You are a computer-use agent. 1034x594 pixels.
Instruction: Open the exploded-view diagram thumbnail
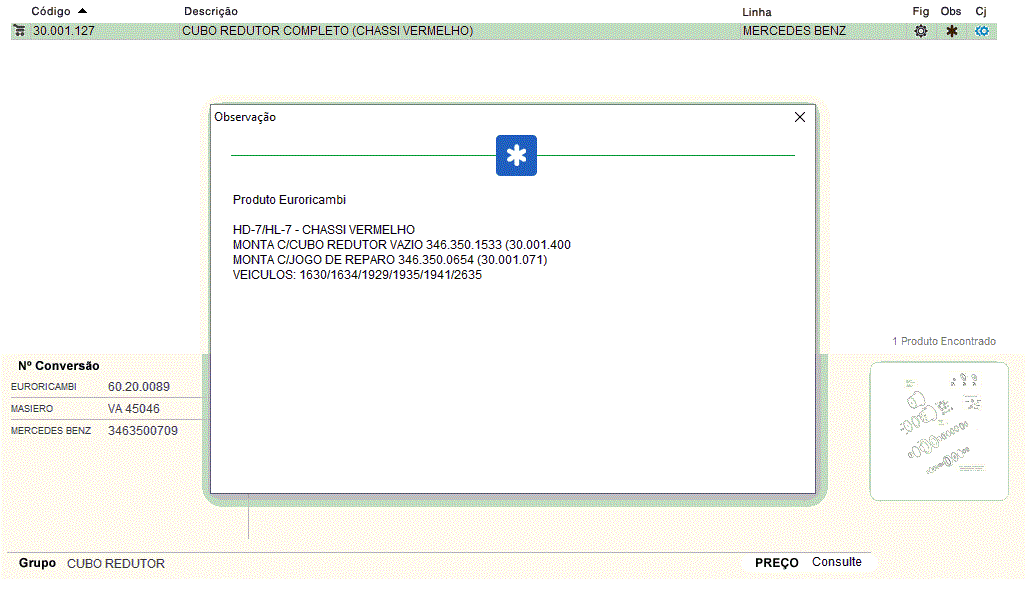[x=939, y=431]
